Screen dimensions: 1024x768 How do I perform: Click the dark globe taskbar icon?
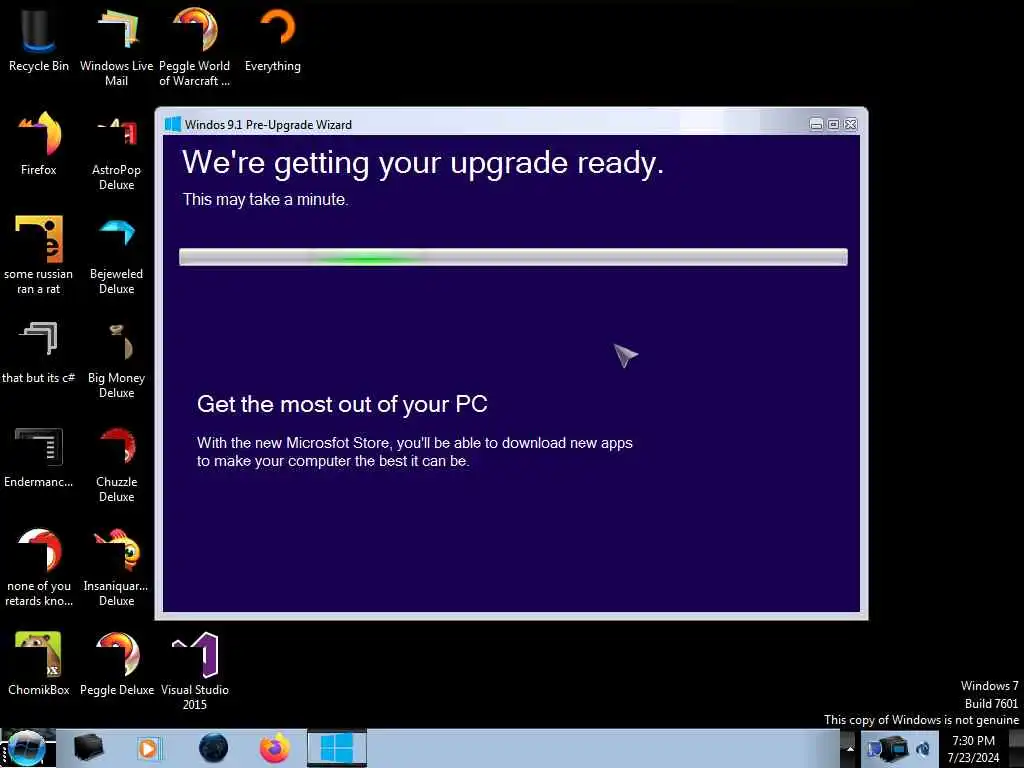(214, 748)
